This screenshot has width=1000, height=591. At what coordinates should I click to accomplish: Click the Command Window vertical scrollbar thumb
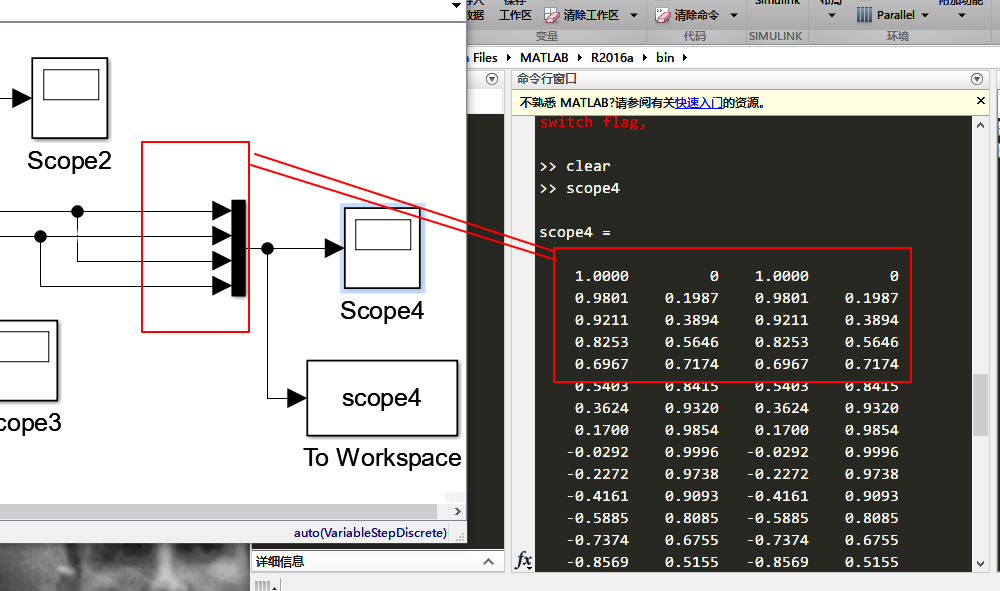click(x=980, y=405)
